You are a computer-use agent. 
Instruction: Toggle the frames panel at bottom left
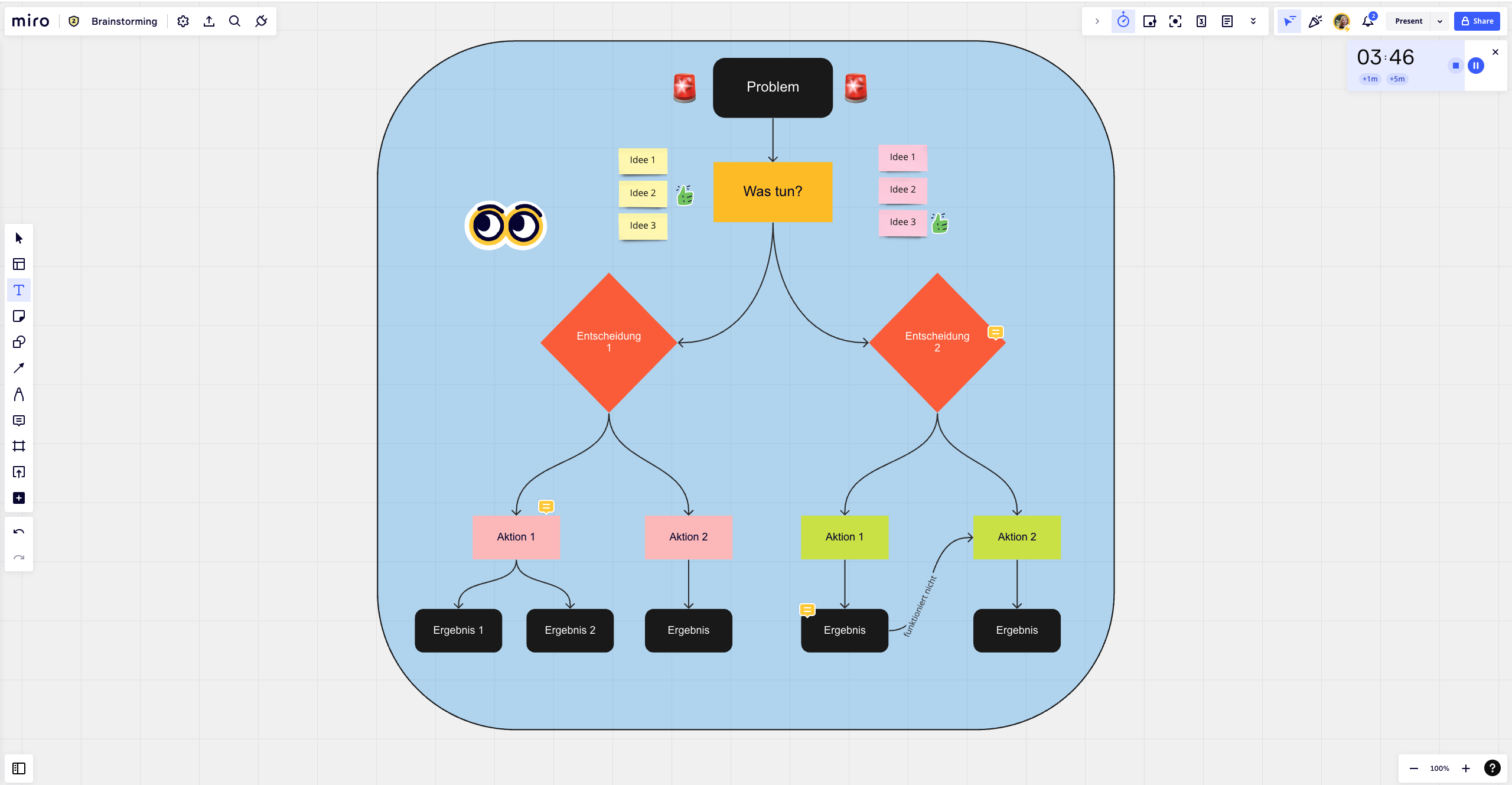(19, 768)
